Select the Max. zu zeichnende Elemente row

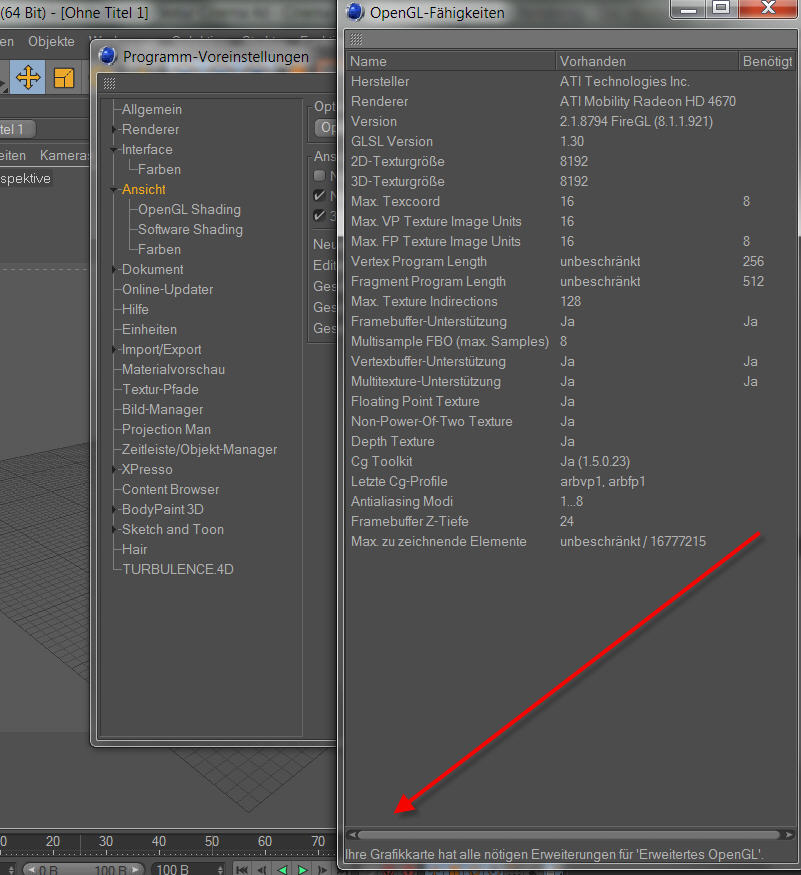click(x=571, y=541)
